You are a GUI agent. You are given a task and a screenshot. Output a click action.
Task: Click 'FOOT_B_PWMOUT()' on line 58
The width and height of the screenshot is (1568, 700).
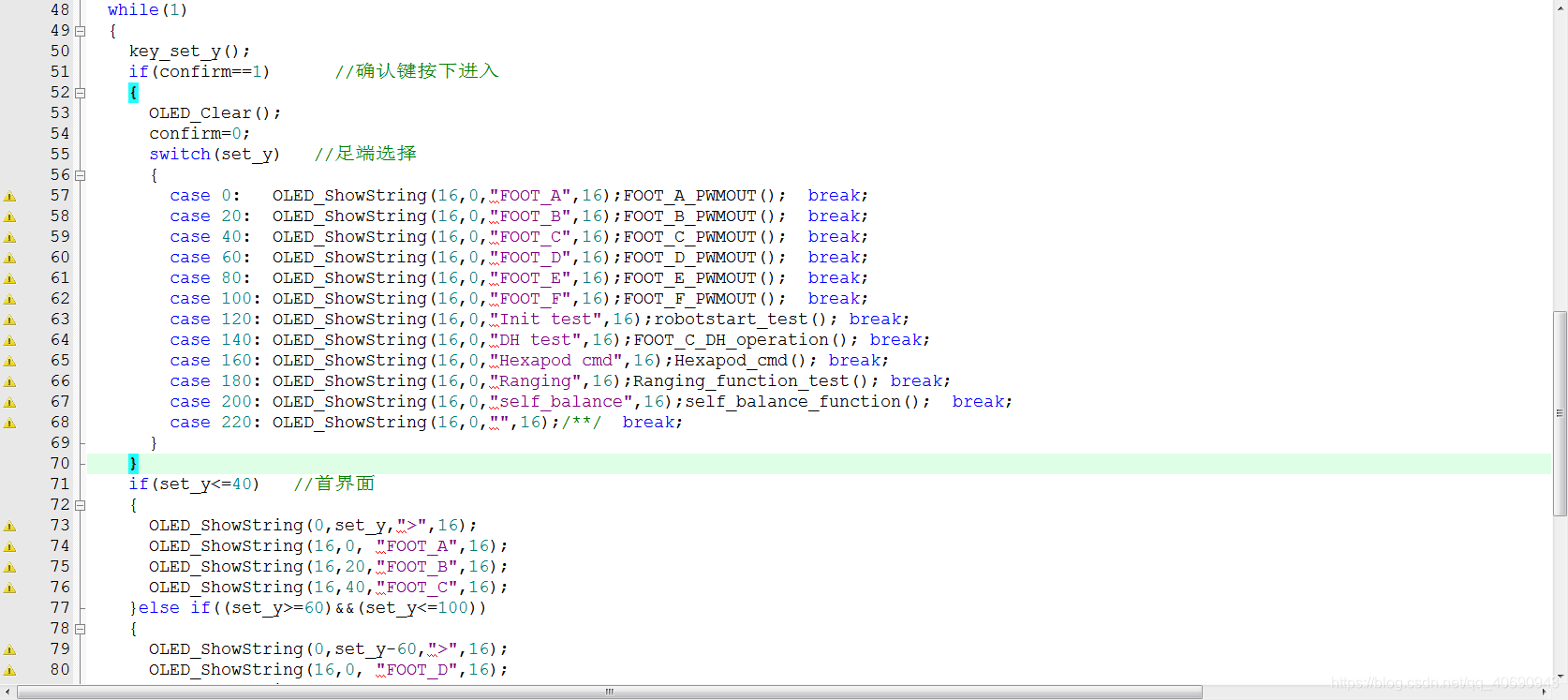(x=700, y=216)
